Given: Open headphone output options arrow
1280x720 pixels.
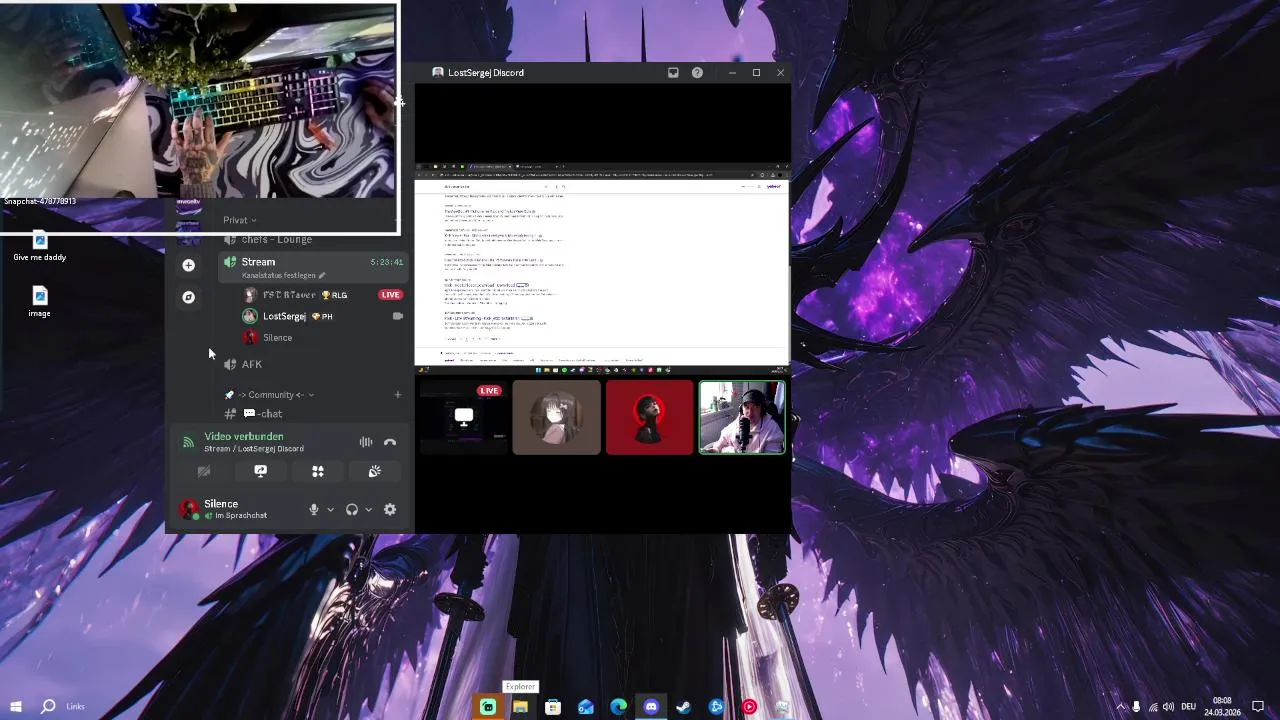Looking at the screenshot, I should (x=368, y=510).
